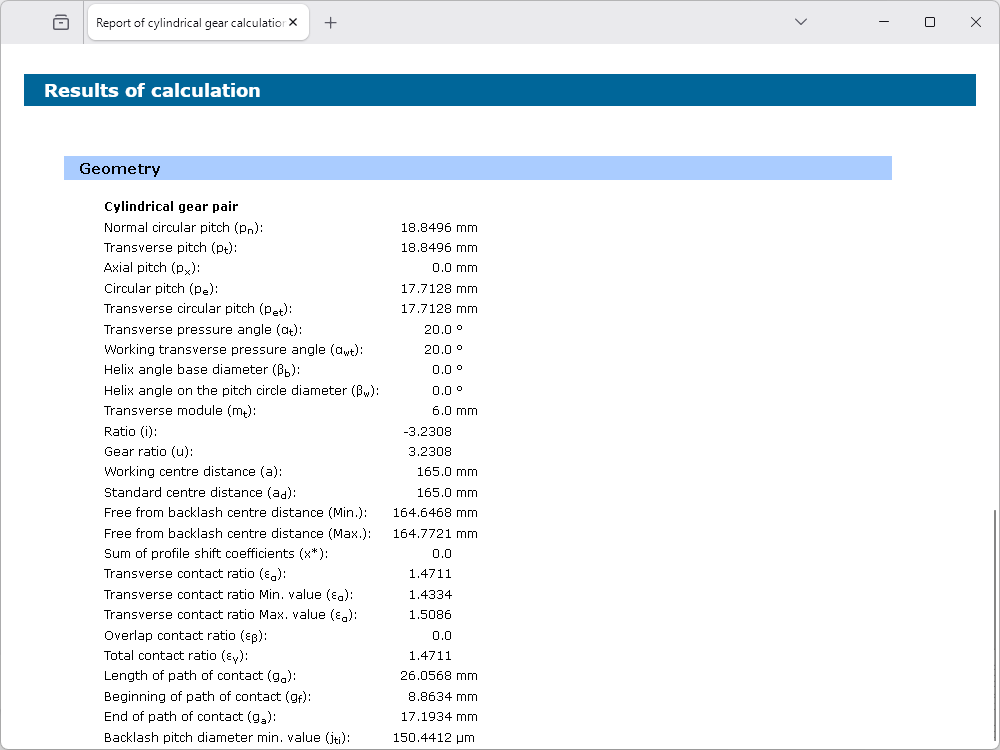Image resolution: width=1000 pixels, height=750 pixels.
Task: Maximize the report window
Action: tap(930, 22)
